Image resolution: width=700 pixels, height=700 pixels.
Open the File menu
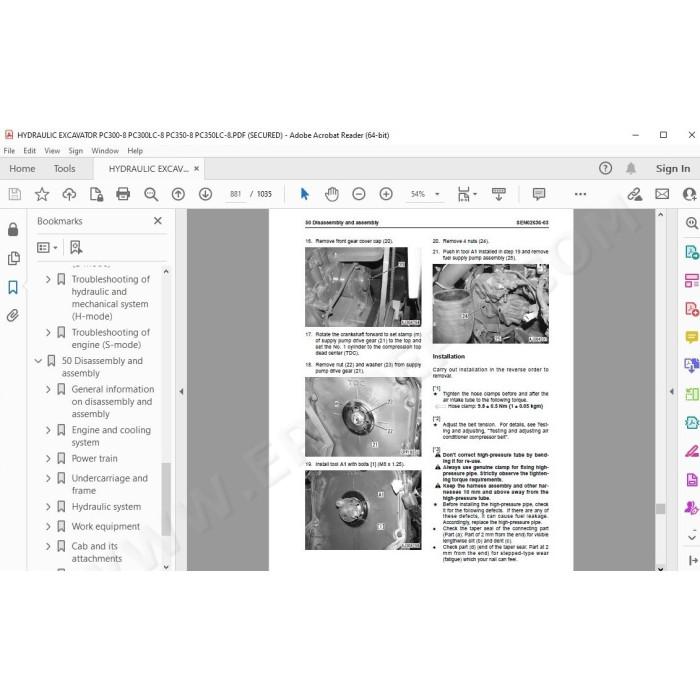9,151
